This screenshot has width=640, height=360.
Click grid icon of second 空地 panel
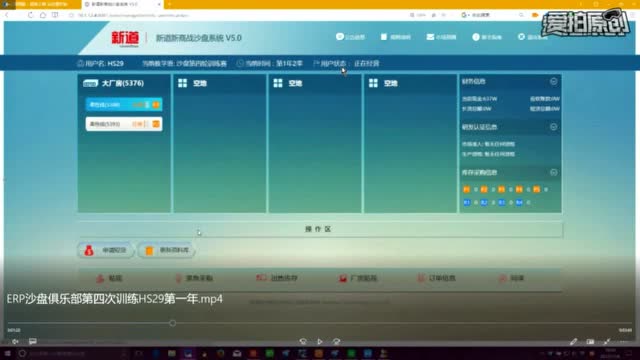tap(278, 83)
